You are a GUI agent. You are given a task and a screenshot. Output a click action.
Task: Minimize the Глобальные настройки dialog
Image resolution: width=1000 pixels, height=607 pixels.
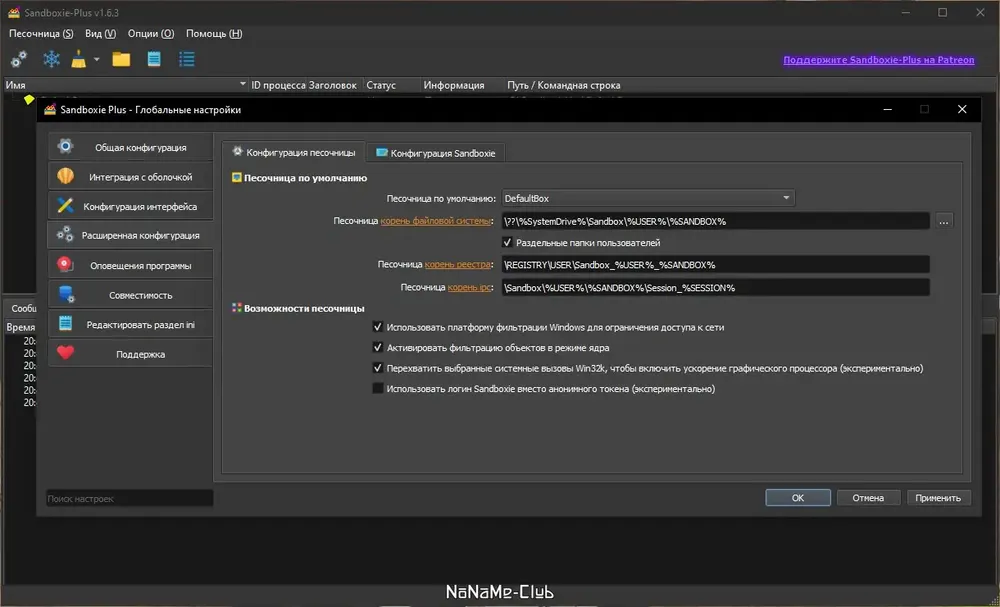point(887,110)
